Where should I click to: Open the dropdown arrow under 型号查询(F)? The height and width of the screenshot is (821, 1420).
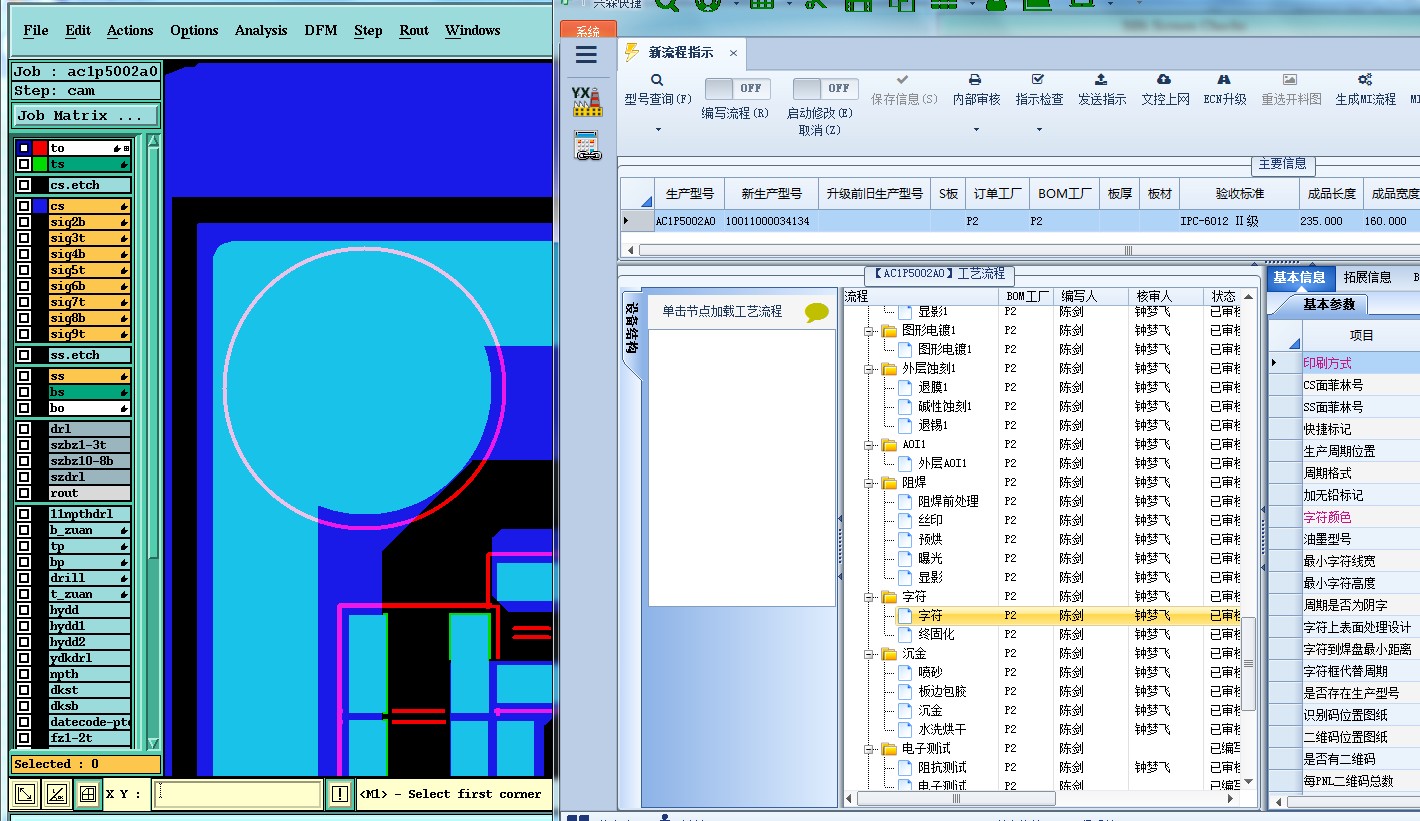(658, 129)
